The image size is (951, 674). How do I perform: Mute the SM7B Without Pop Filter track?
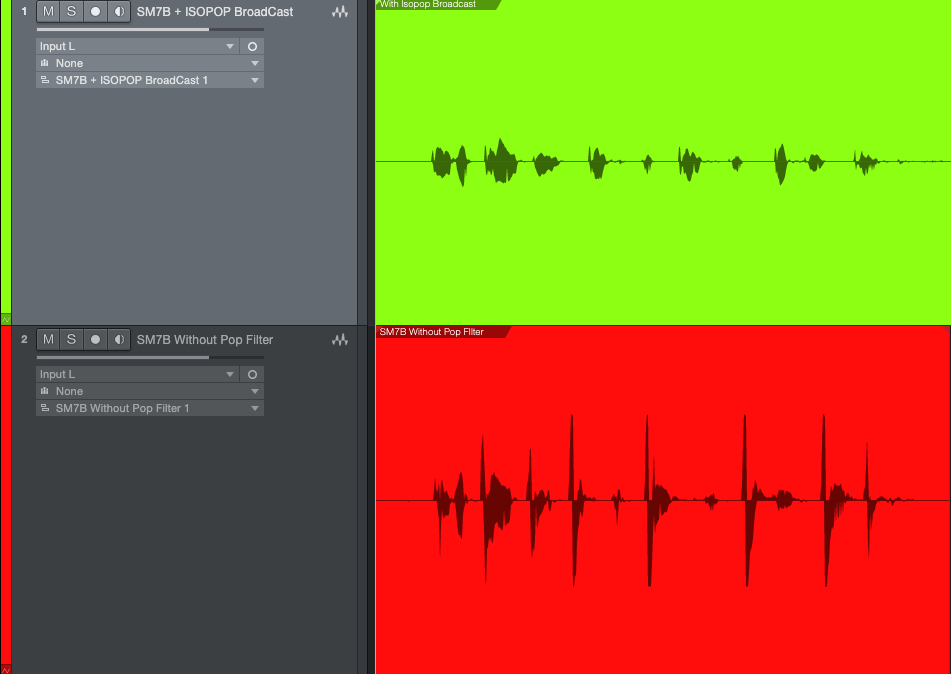pos(47,339)
